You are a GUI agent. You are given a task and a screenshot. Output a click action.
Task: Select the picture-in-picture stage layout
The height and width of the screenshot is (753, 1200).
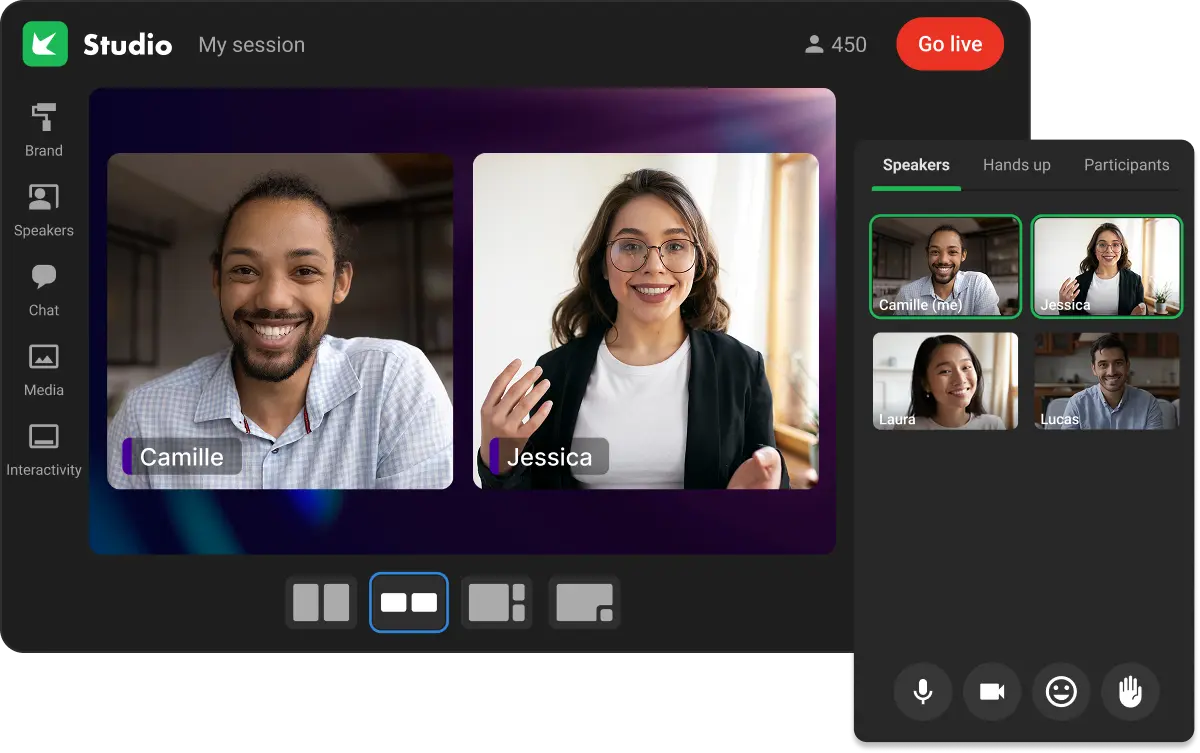pyautogui.click(x=584, y=602)
